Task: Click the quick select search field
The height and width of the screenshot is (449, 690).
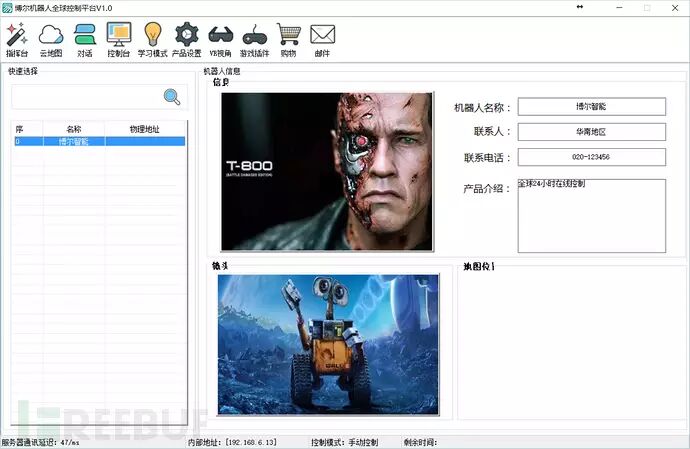Action: 86,97
